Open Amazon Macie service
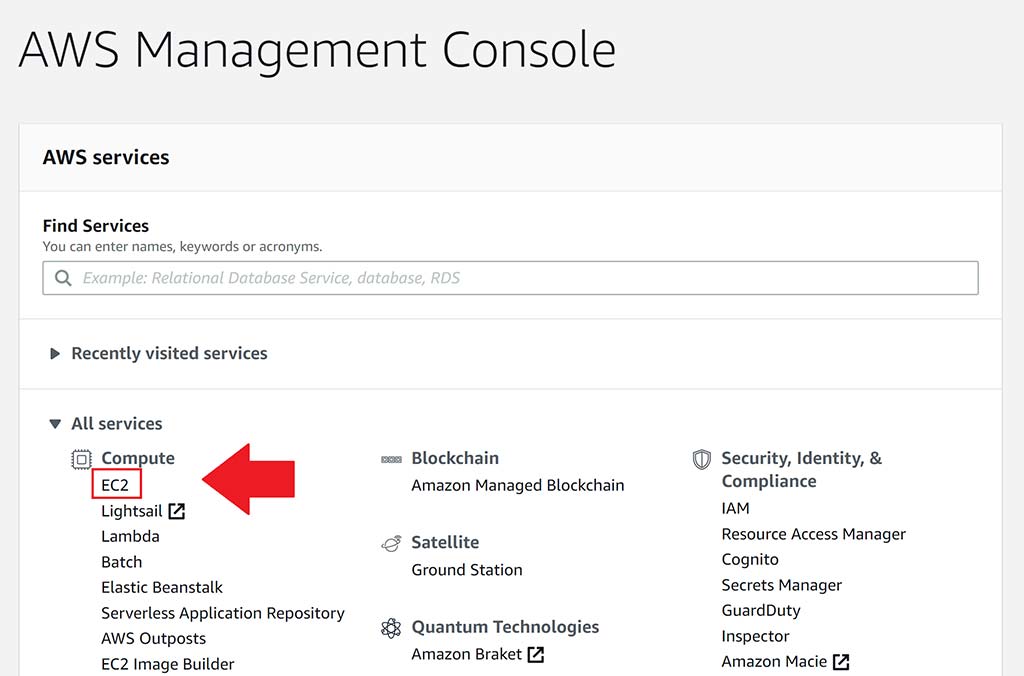 775,662
